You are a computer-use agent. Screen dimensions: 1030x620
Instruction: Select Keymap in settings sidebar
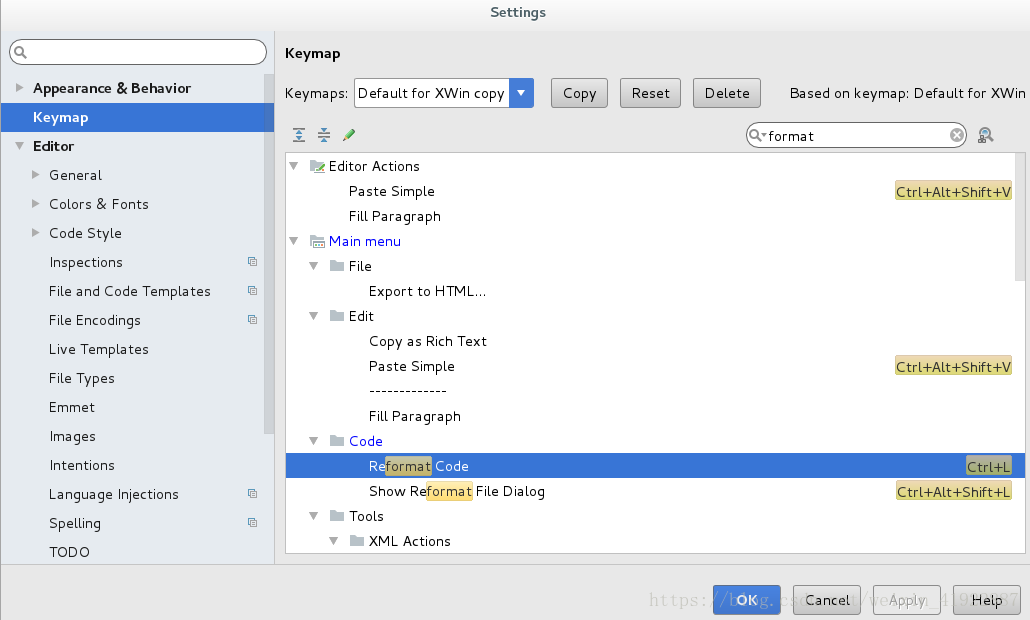pyautogui.click(x=137, y=117)
